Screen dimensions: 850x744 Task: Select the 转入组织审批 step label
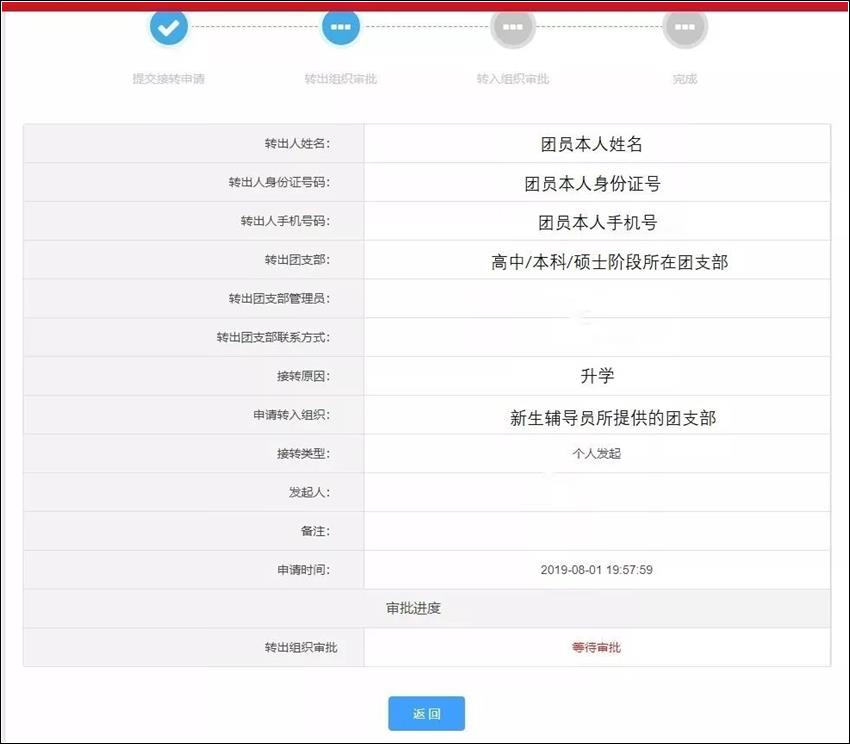coord(513,79)
